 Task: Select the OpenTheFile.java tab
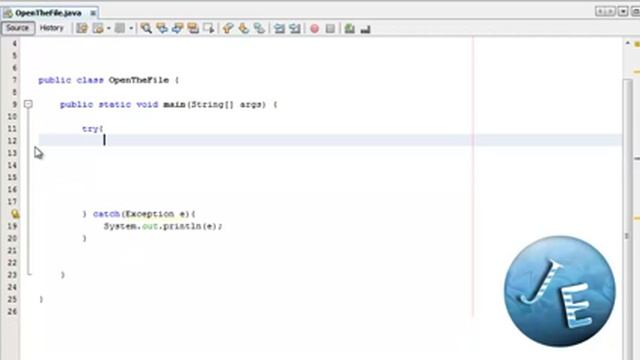pos(48,13)
